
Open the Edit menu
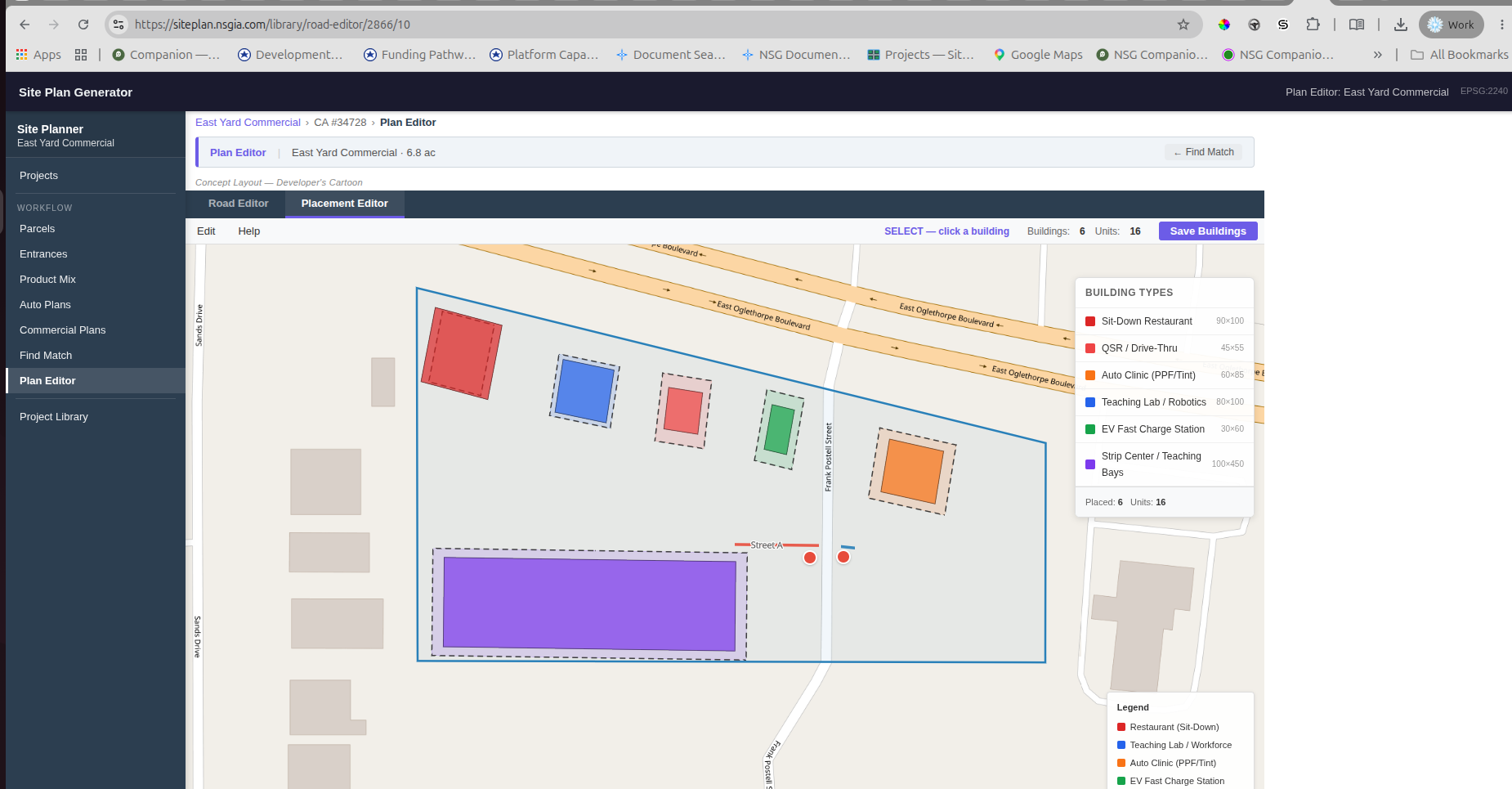206,231
